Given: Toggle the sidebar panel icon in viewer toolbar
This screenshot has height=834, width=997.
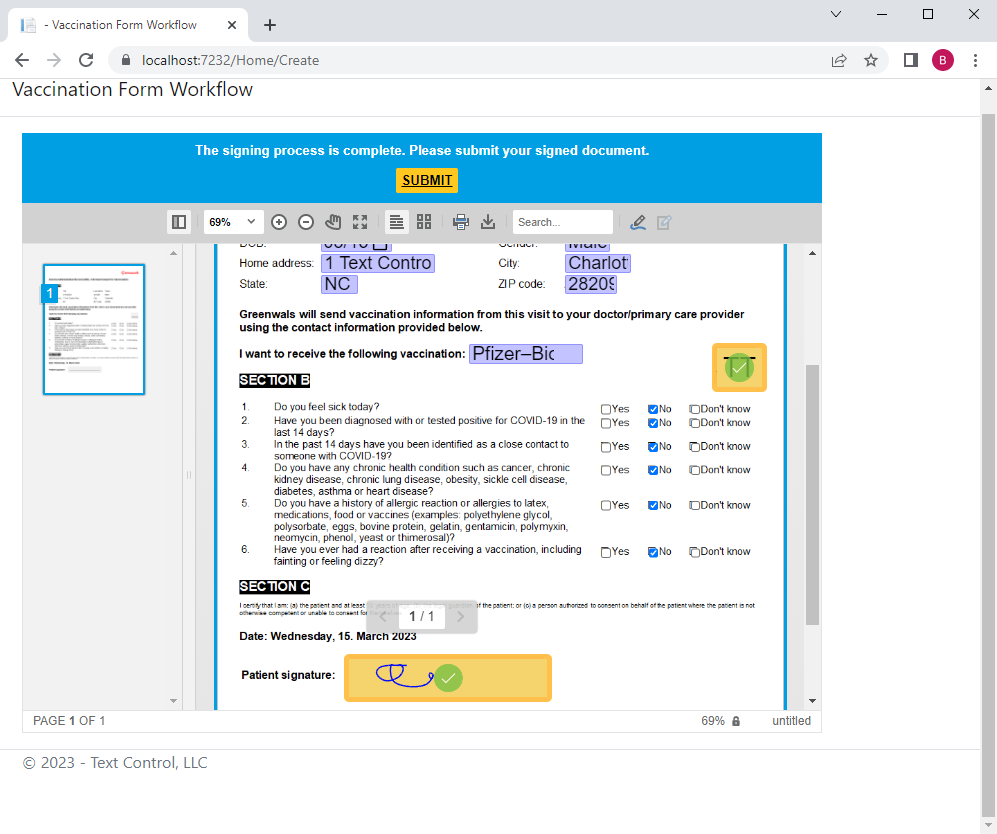Looking at the screenshot, I should 179,222.
